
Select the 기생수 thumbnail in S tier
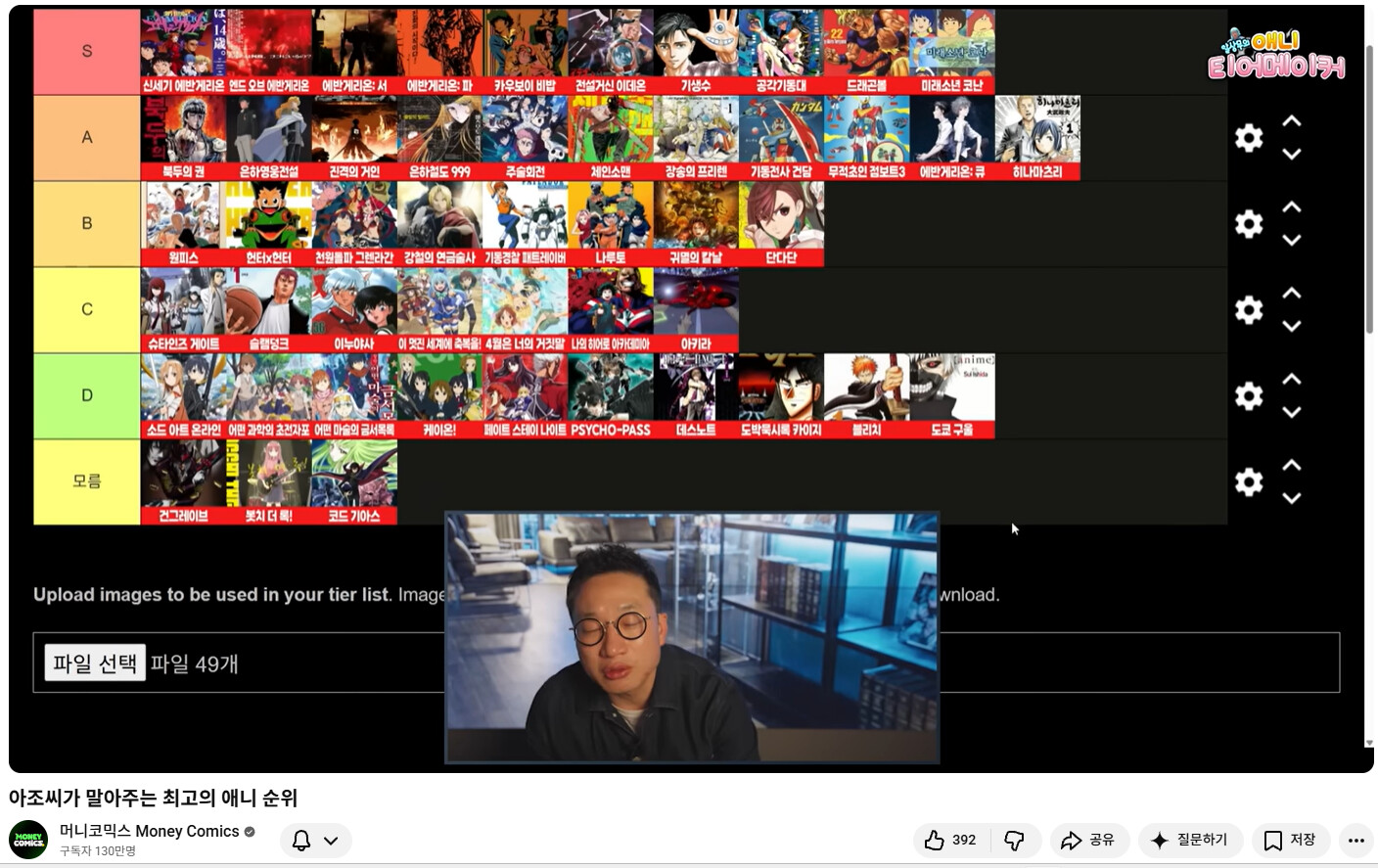pos(696,52)
